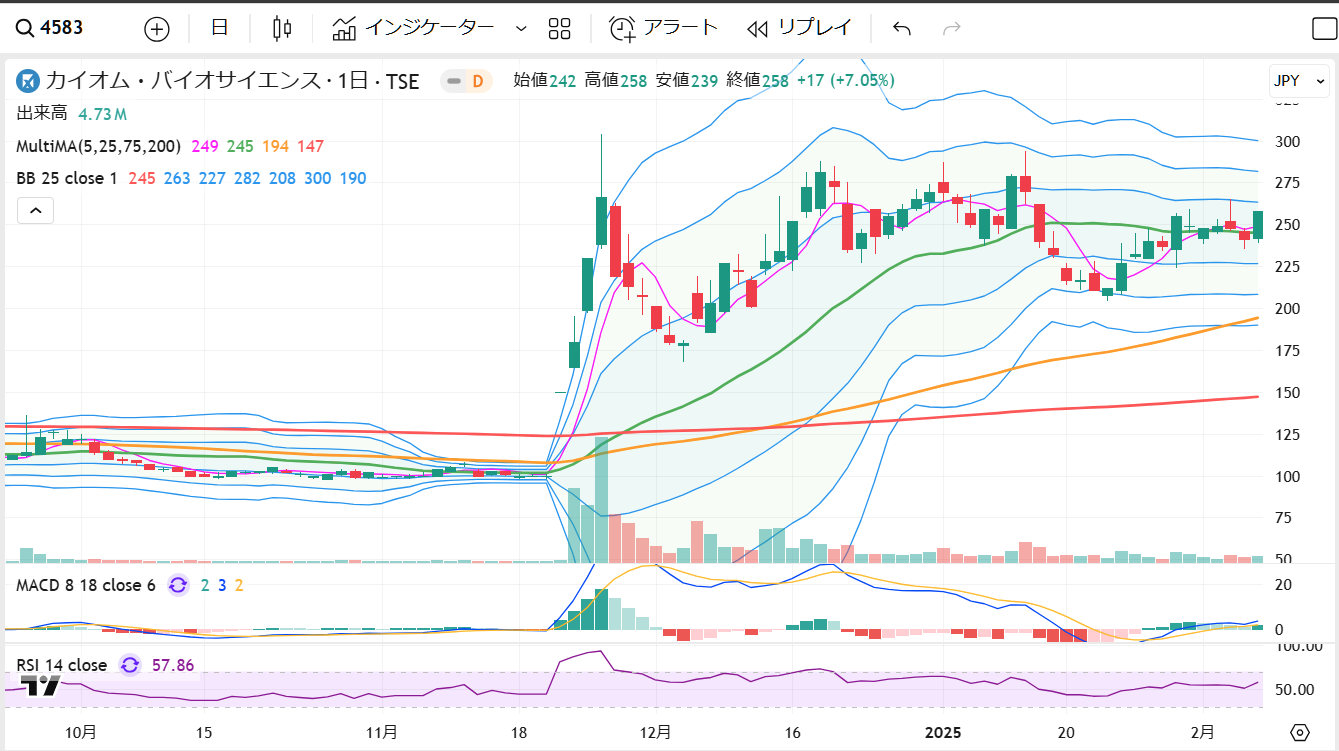Click the 高値258 high value
This screenshot has width=1339, height=751.
(x=615, y=80)
